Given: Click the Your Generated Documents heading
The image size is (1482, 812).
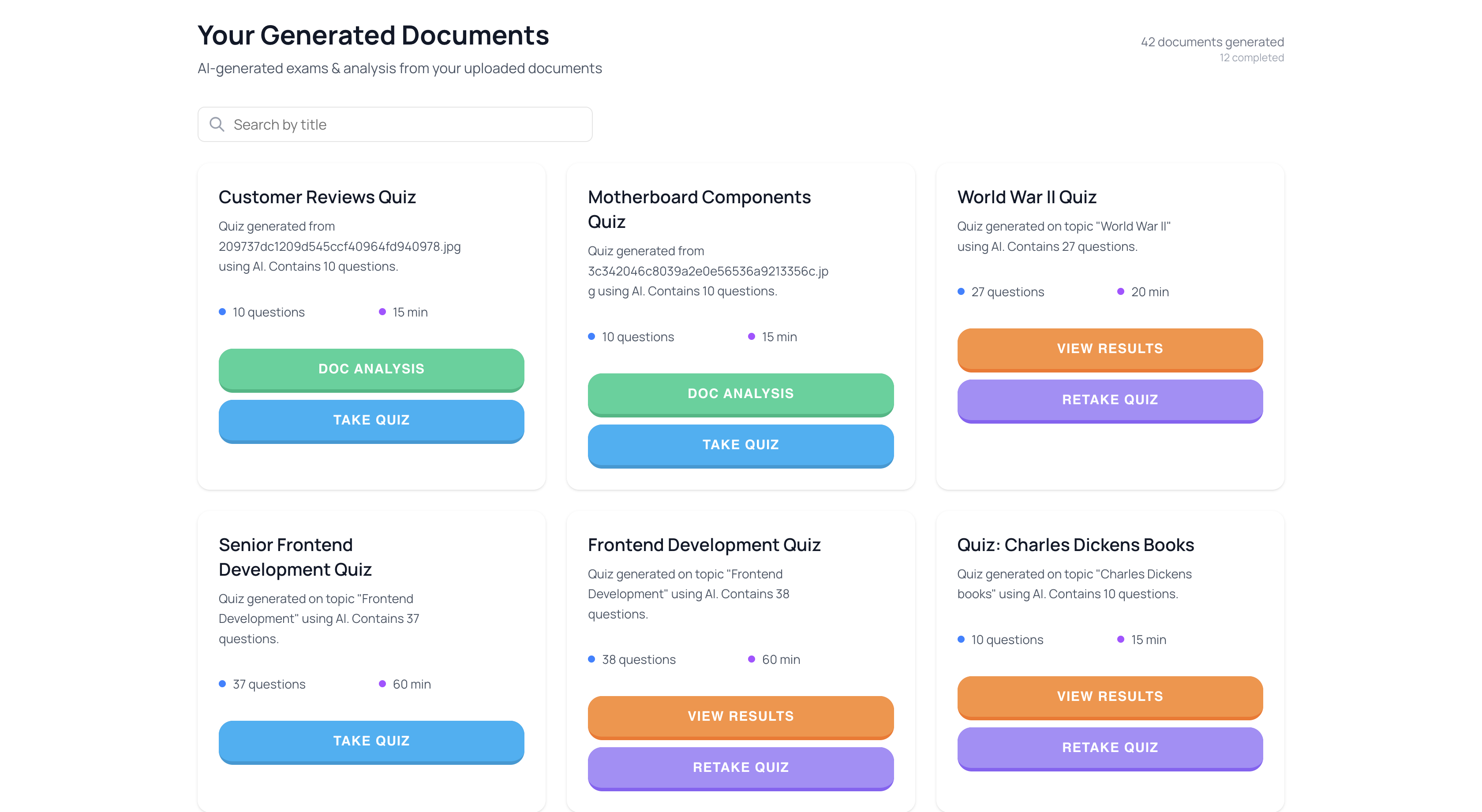Looking at the screenshot, I should tap(374, 35).
